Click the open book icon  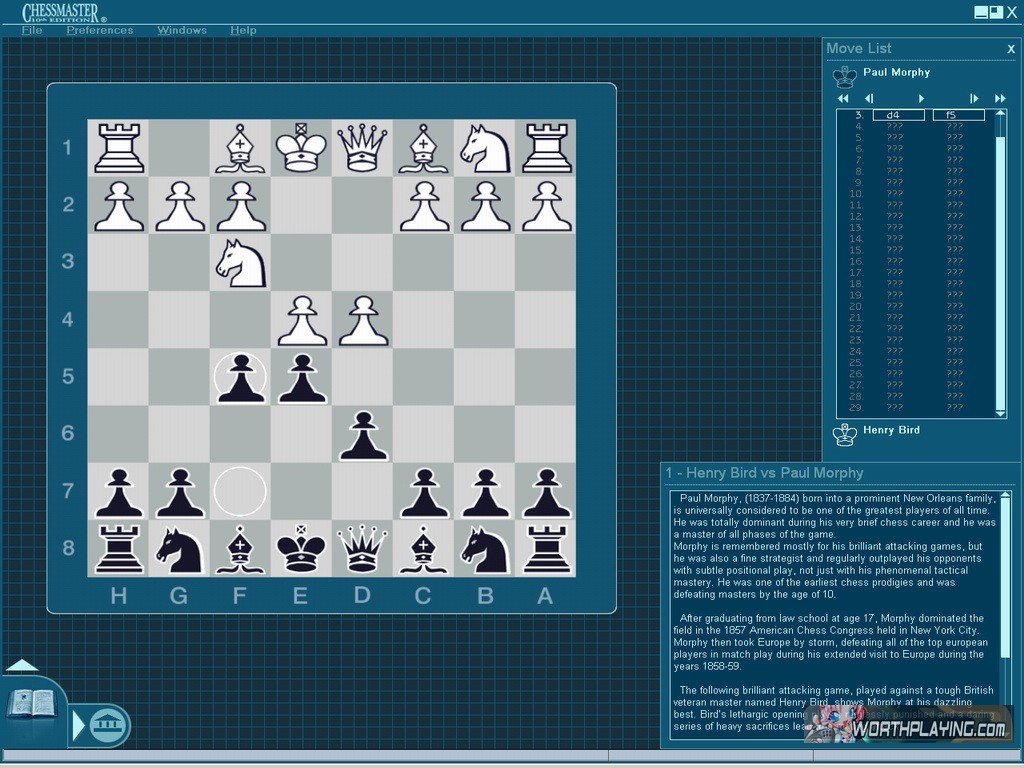click(x=32, y=704)
